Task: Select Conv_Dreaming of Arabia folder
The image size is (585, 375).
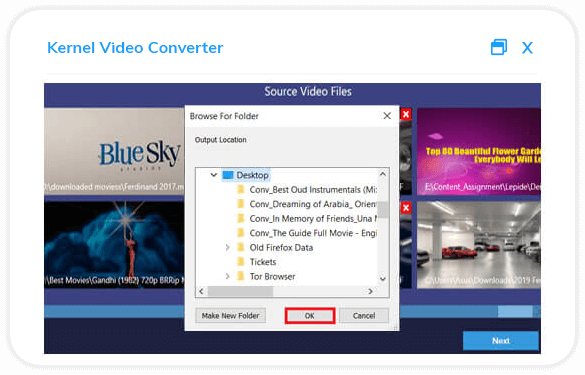Action: coord(313,204)
